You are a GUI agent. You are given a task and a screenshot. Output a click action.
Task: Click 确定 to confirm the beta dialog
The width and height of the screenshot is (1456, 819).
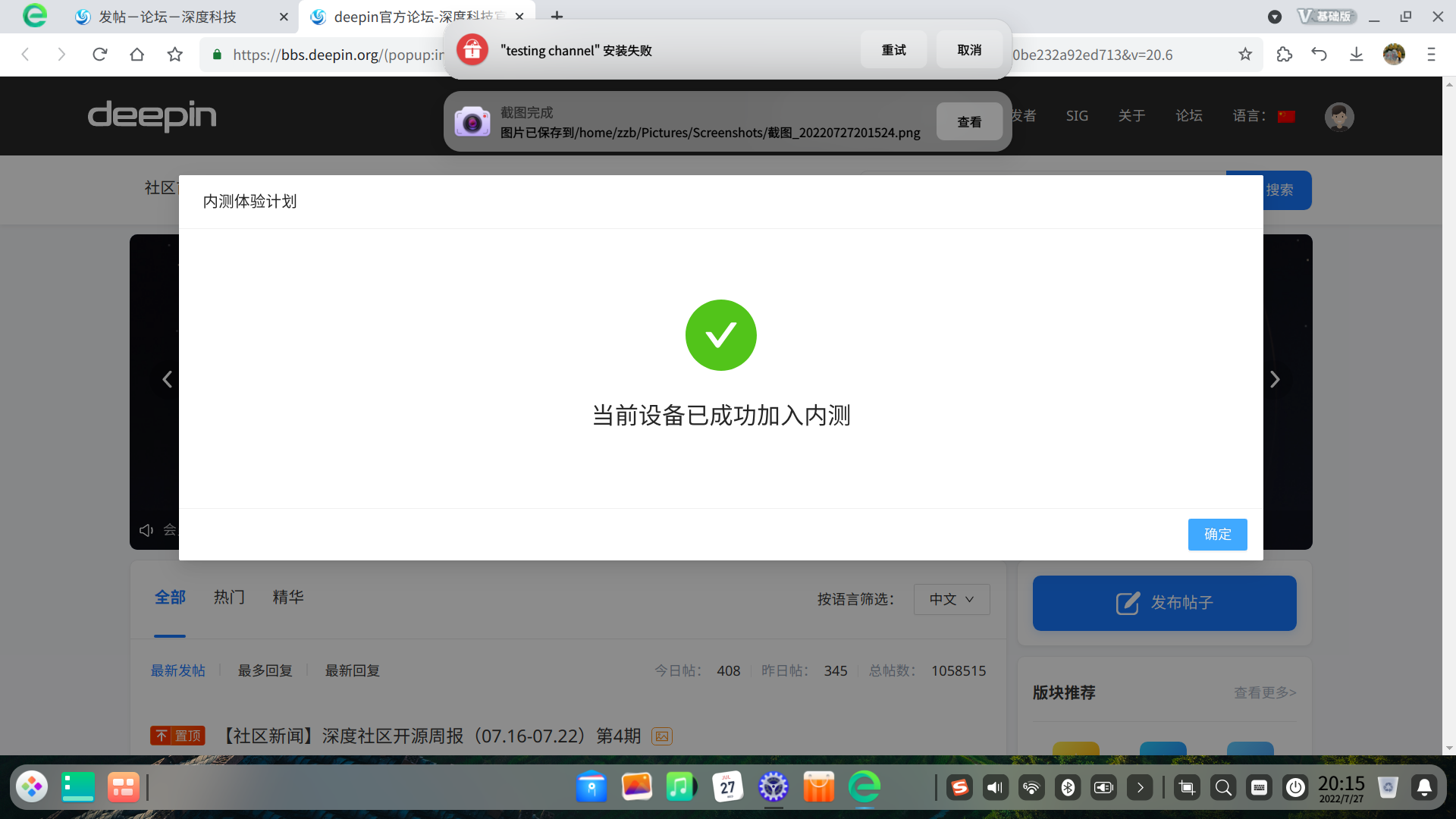tap(1217, 535)
